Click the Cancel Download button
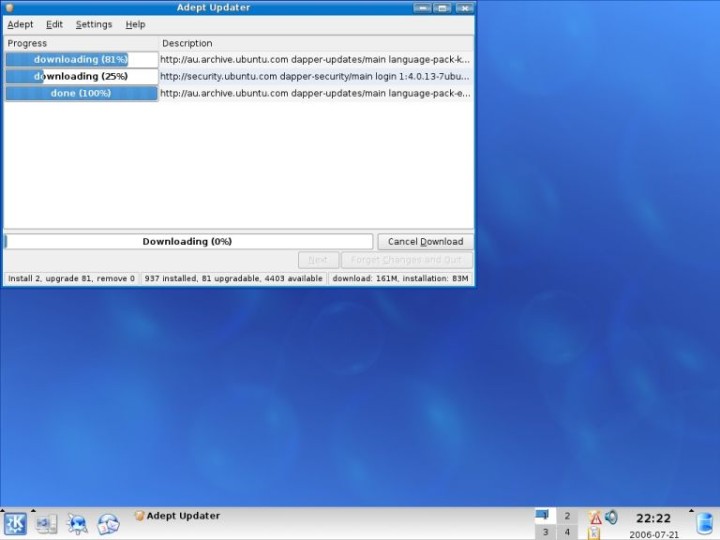Viewport: 720px width, 540px height. 425,242
